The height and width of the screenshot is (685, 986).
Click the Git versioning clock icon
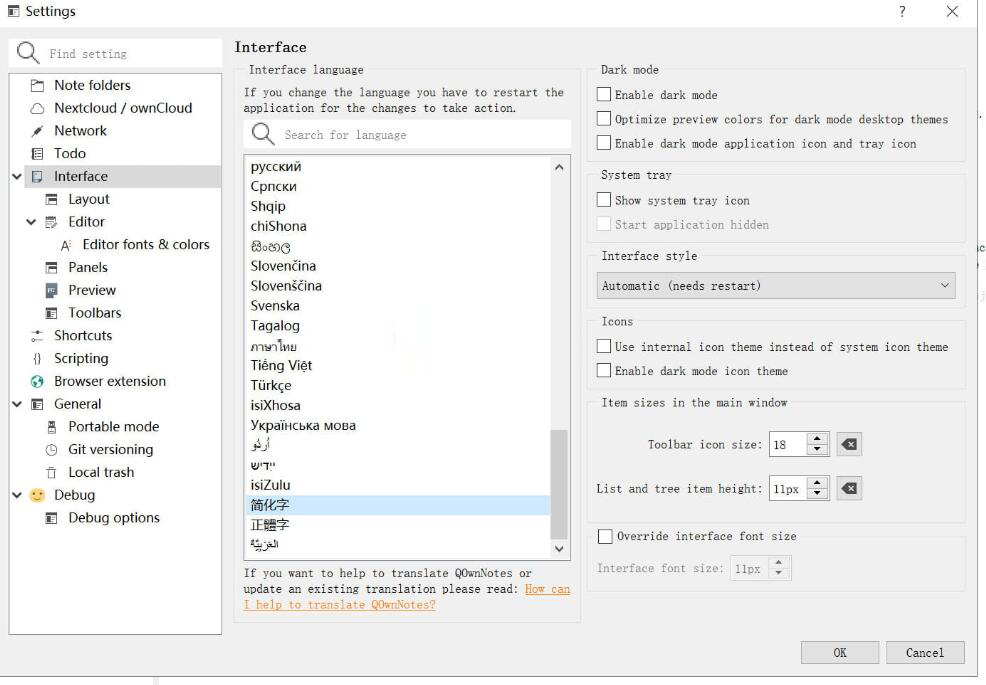click(52, 450)
